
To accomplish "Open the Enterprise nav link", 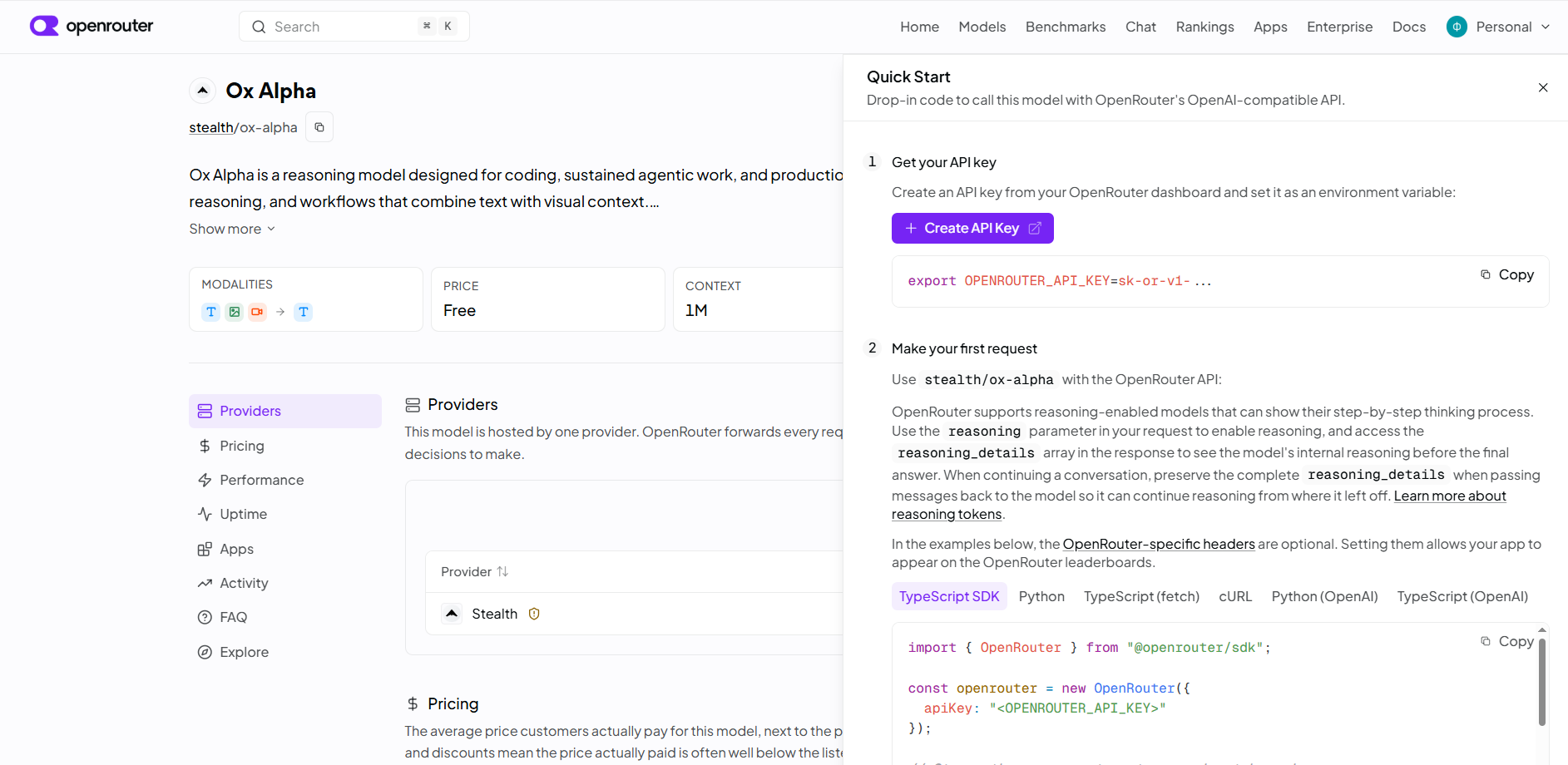I will tap(1339, 27).
